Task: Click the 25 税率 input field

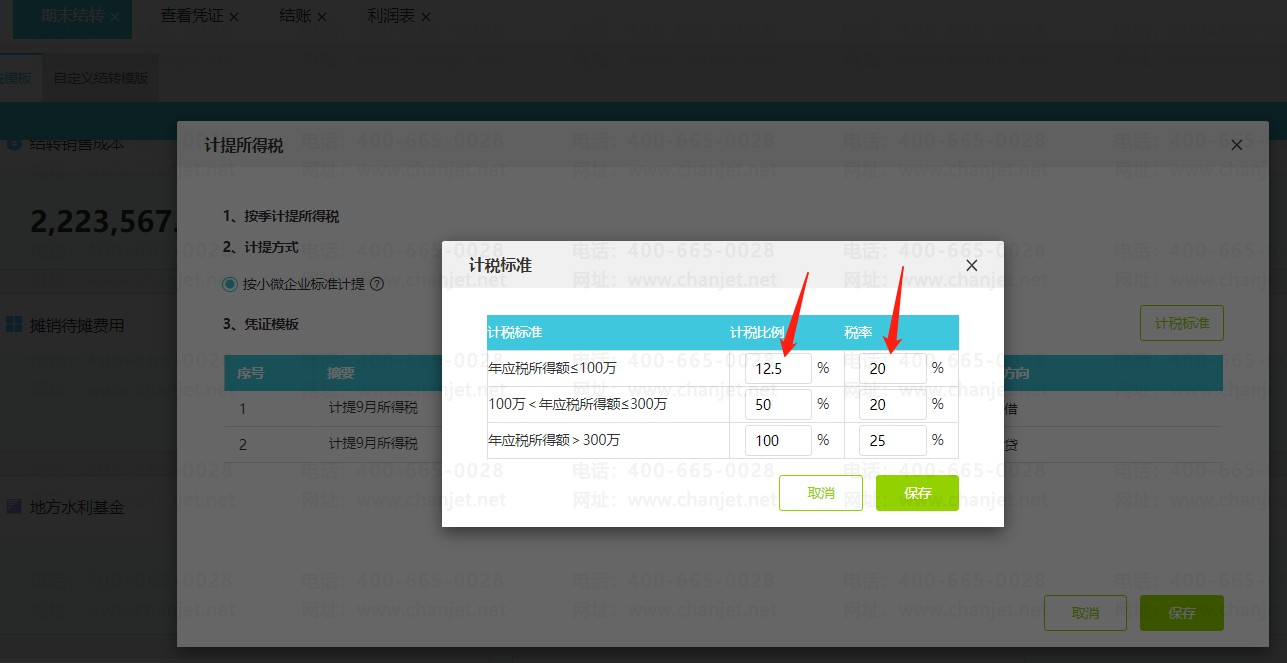Action: click(x=893, y=440)
